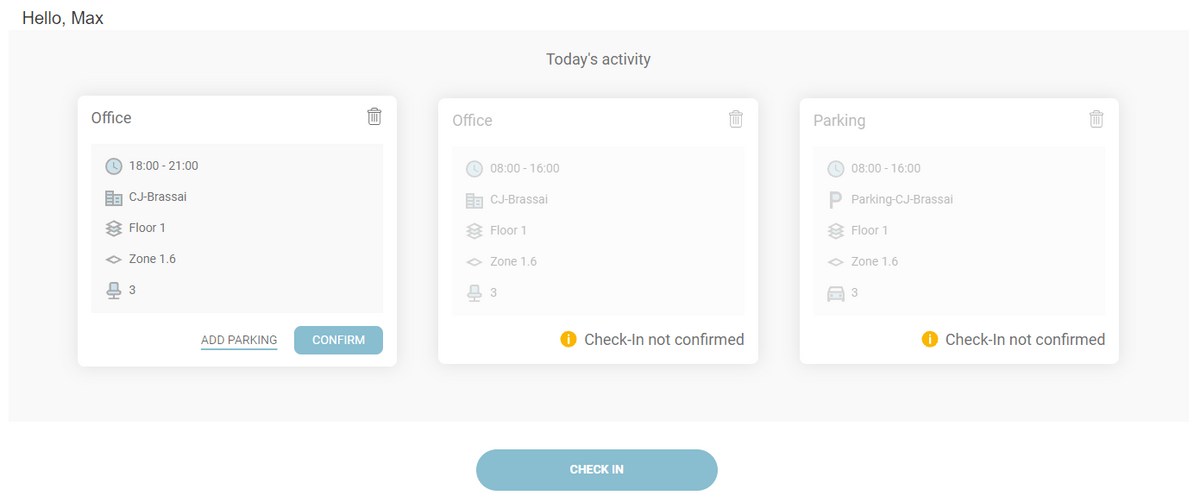The width and height of the screenshot is (1200, 501).
Task: Click zone icon next to Zone 1.6 in first card
Action: [x=114, y=259]
